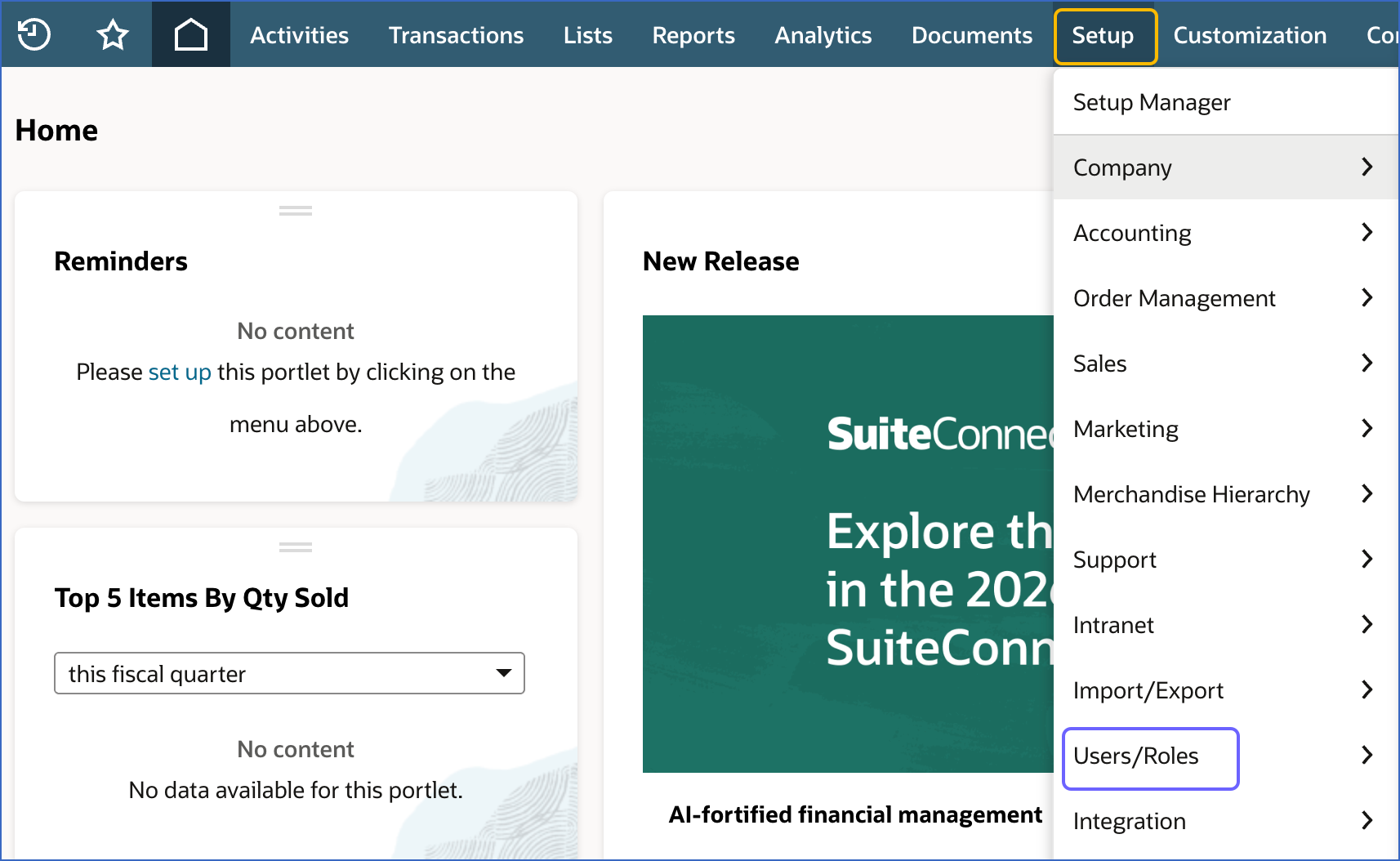1400x861 pixels.
Task: Expand the Company submenu arrow
Action: click(1367, 167)
